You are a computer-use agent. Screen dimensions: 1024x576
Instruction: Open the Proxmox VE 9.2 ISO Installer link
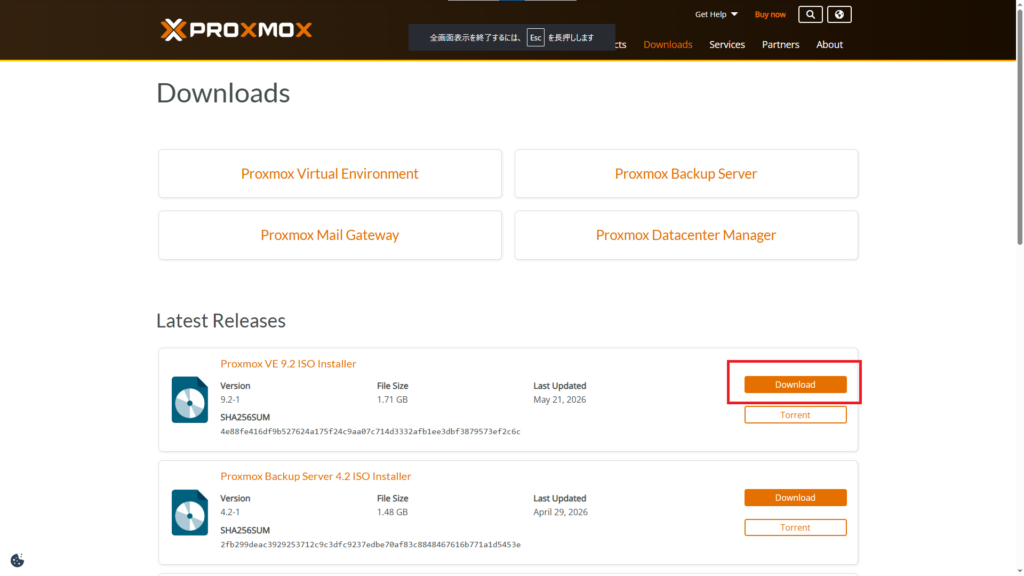[288, 364]
